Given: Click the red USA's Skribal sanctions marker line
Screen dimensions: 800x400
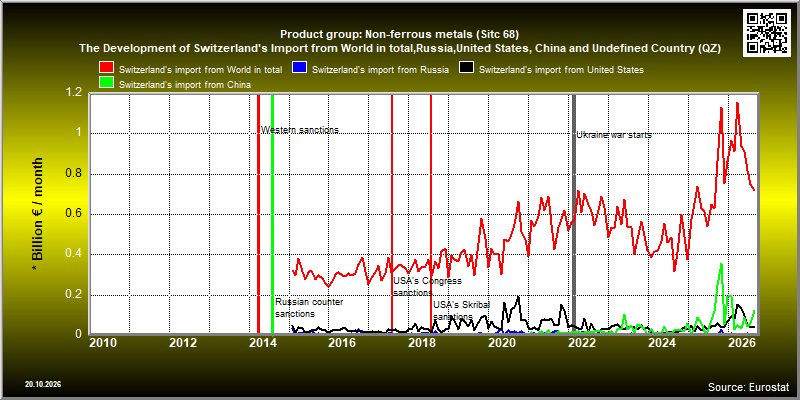Looking at the screenshot, I should click(431, 214).
